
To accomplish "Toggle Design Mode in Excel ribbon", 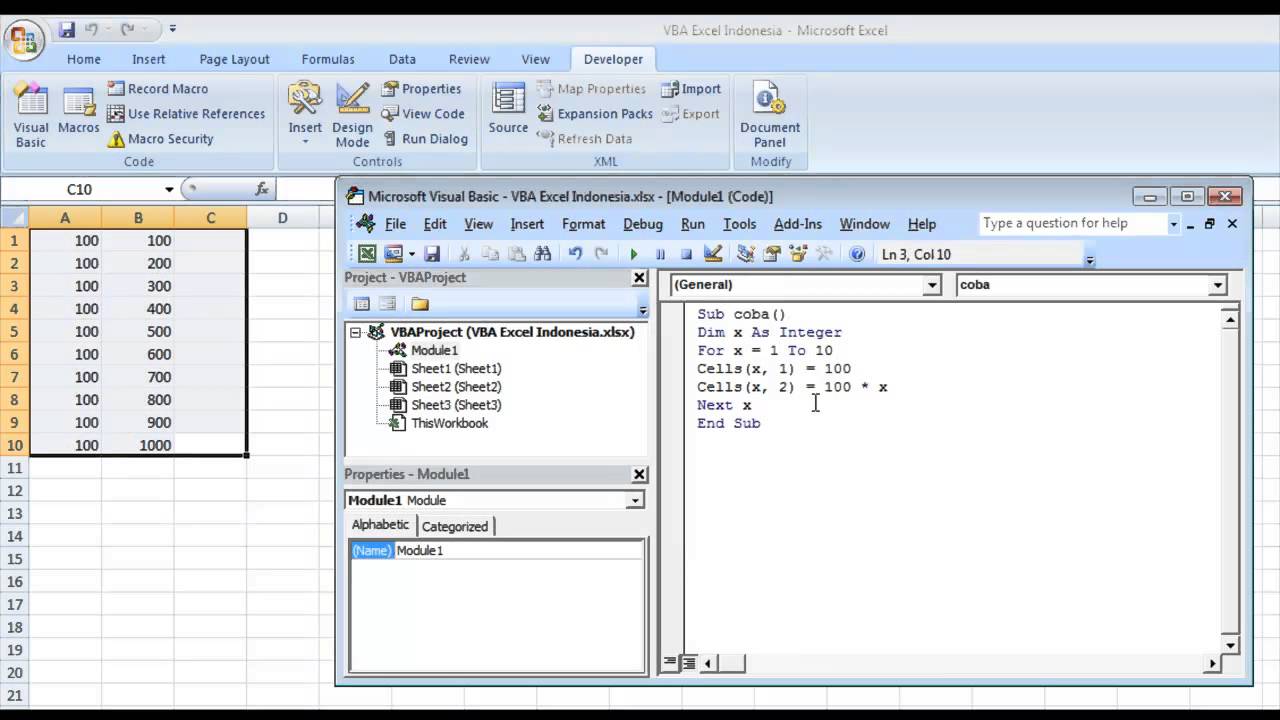I will click(x=352, y=116).
